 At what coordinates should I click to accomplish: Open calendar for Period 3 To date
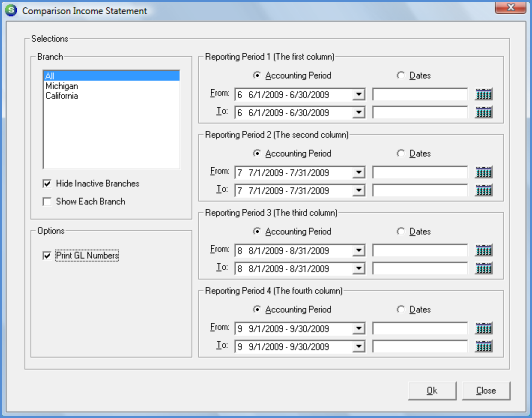pos(484,268)
